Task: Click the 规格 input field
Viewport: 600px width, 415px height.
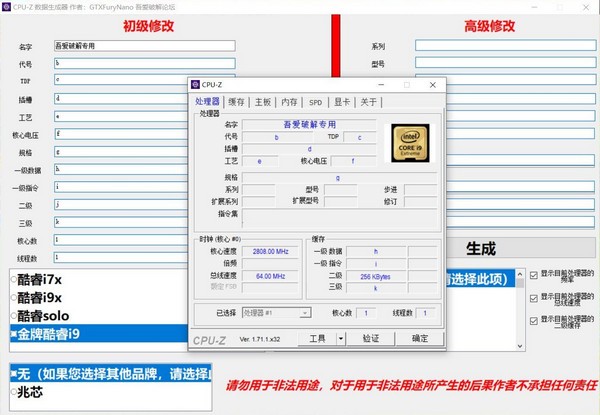Action: 121,152
